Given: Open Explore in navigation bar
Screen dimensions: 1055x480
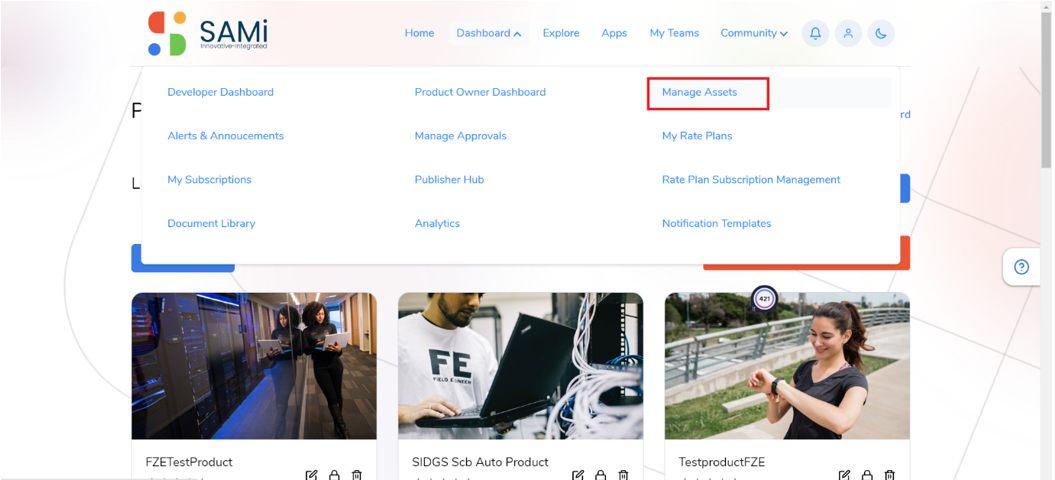Looking at the screenshot, I should 561,33.
